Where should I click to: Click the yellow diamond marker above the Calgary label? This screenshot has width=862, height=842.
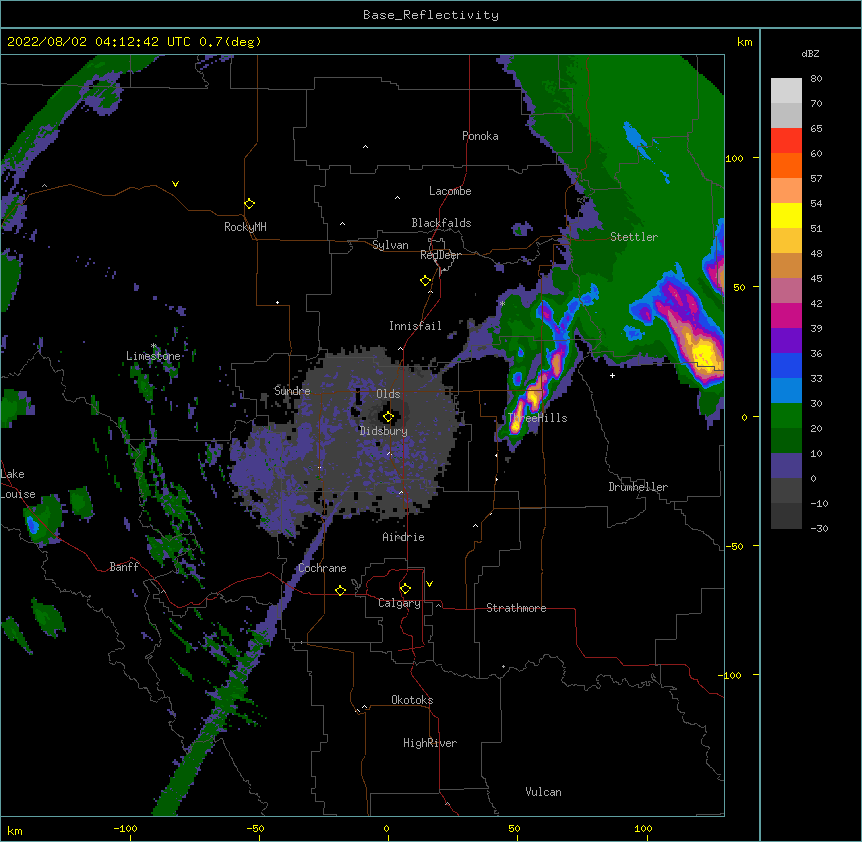pos(405,589)
